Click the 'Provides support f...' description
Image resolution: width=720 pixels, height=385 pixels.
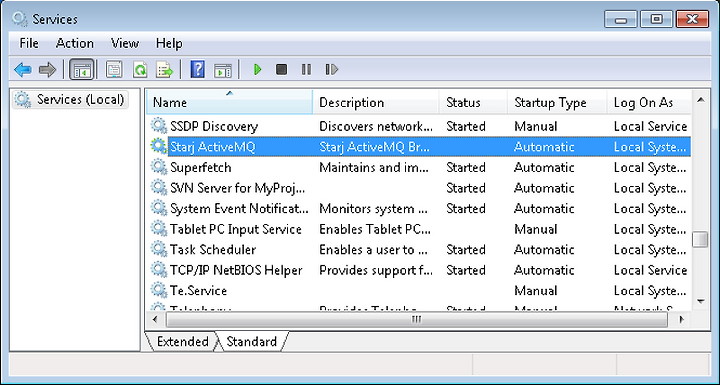pos(376,270)
